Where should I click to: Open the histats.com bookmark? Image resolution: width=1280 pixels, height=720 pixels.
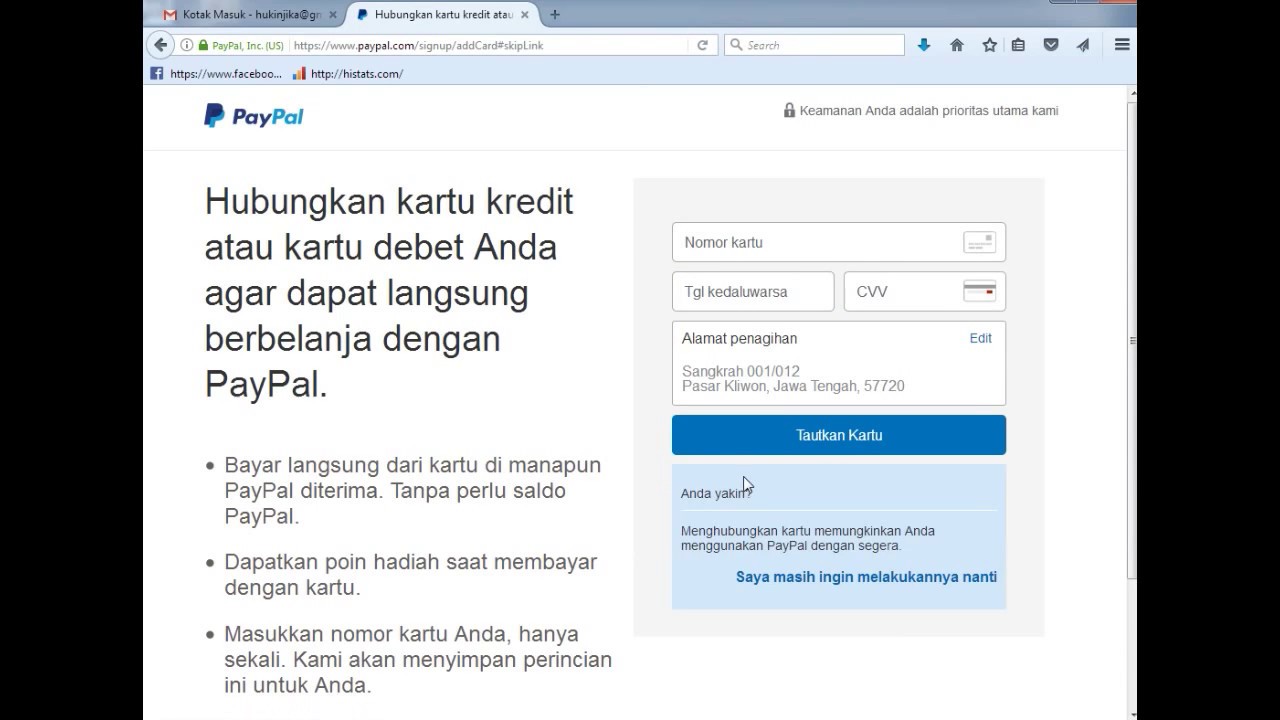(348, 73)
